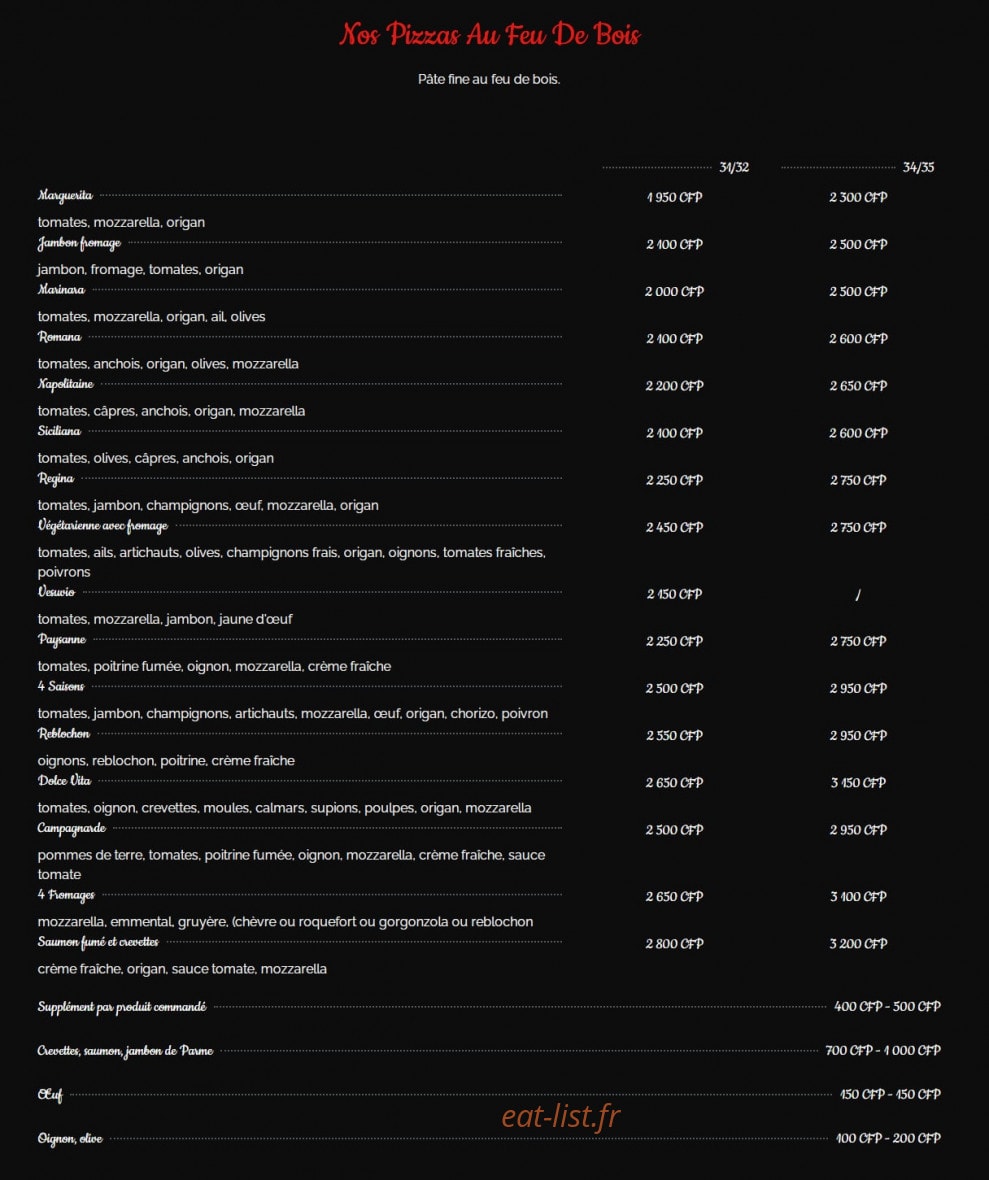Viewport: 989px width, 1180px height.
Task: Click the Marinara 2 000 CFP price
Action: coord(674,291)
